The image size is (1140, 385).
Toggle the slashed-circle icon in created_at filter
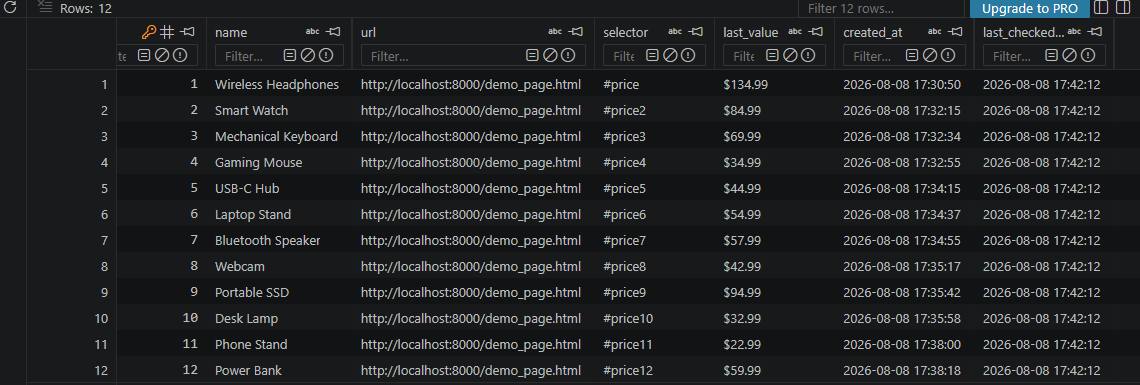pos(930,55)
